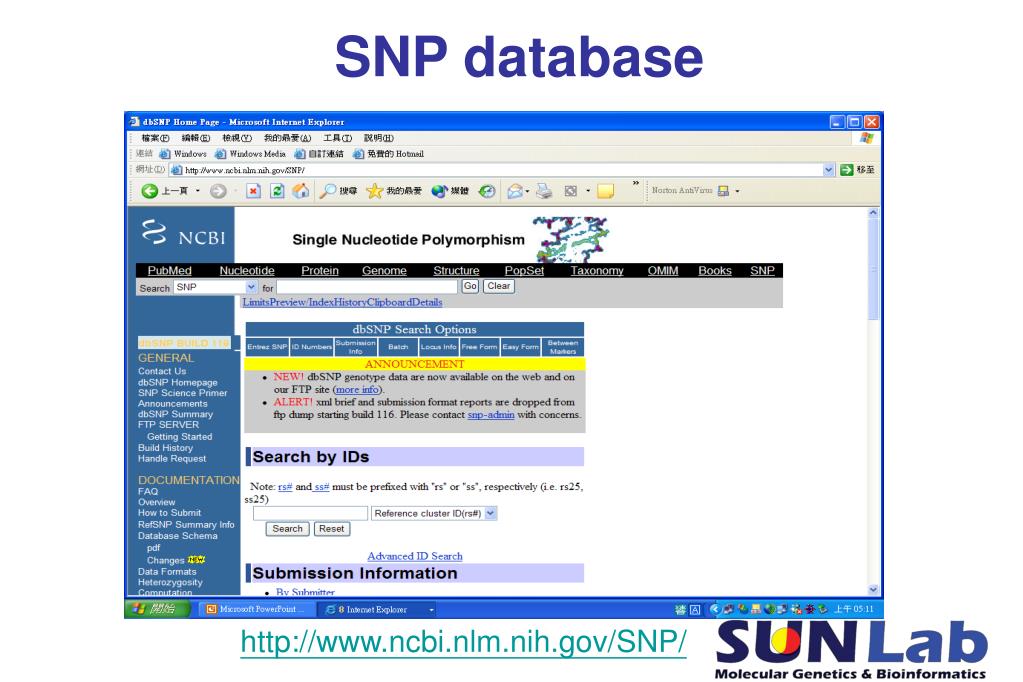Image resolution: width=1023 pixels, height=682 pixels.
Task: Click the Stop loading icon
Action: (253, 191)
